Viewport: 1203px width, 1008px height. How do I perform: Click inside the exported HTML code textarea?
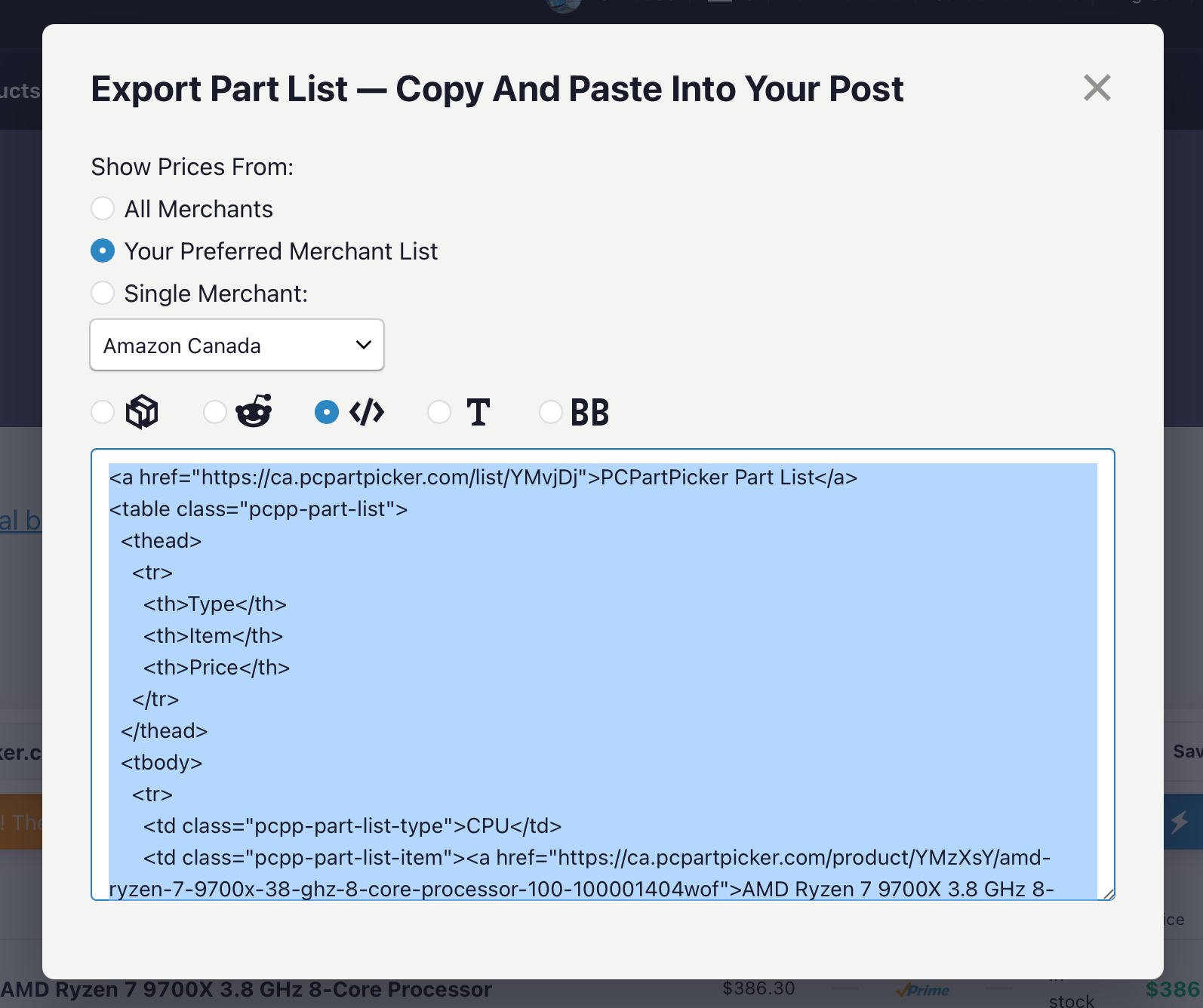[603, 675]
